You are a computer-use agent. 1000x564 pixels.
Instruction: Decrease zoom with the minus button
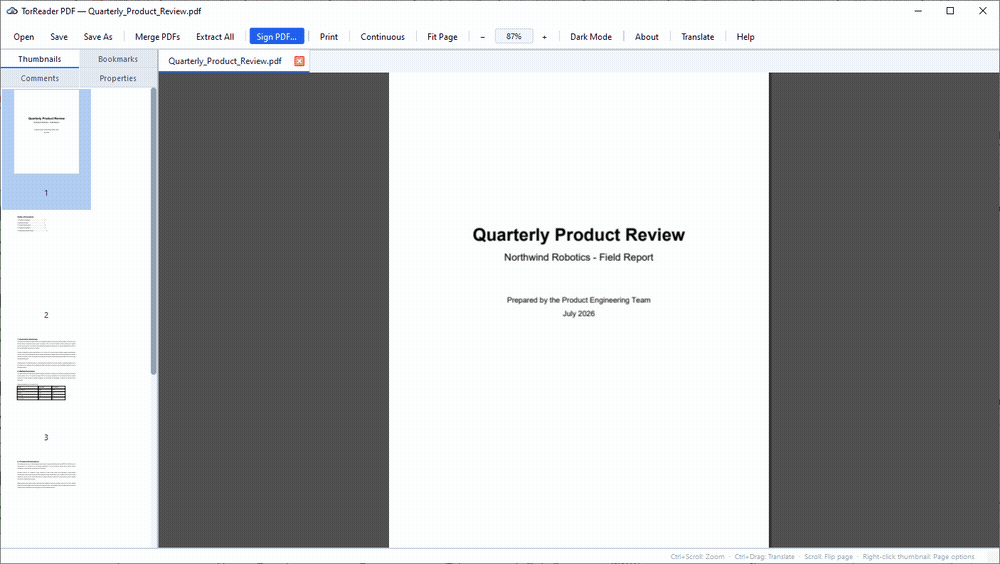click(482, 37)
